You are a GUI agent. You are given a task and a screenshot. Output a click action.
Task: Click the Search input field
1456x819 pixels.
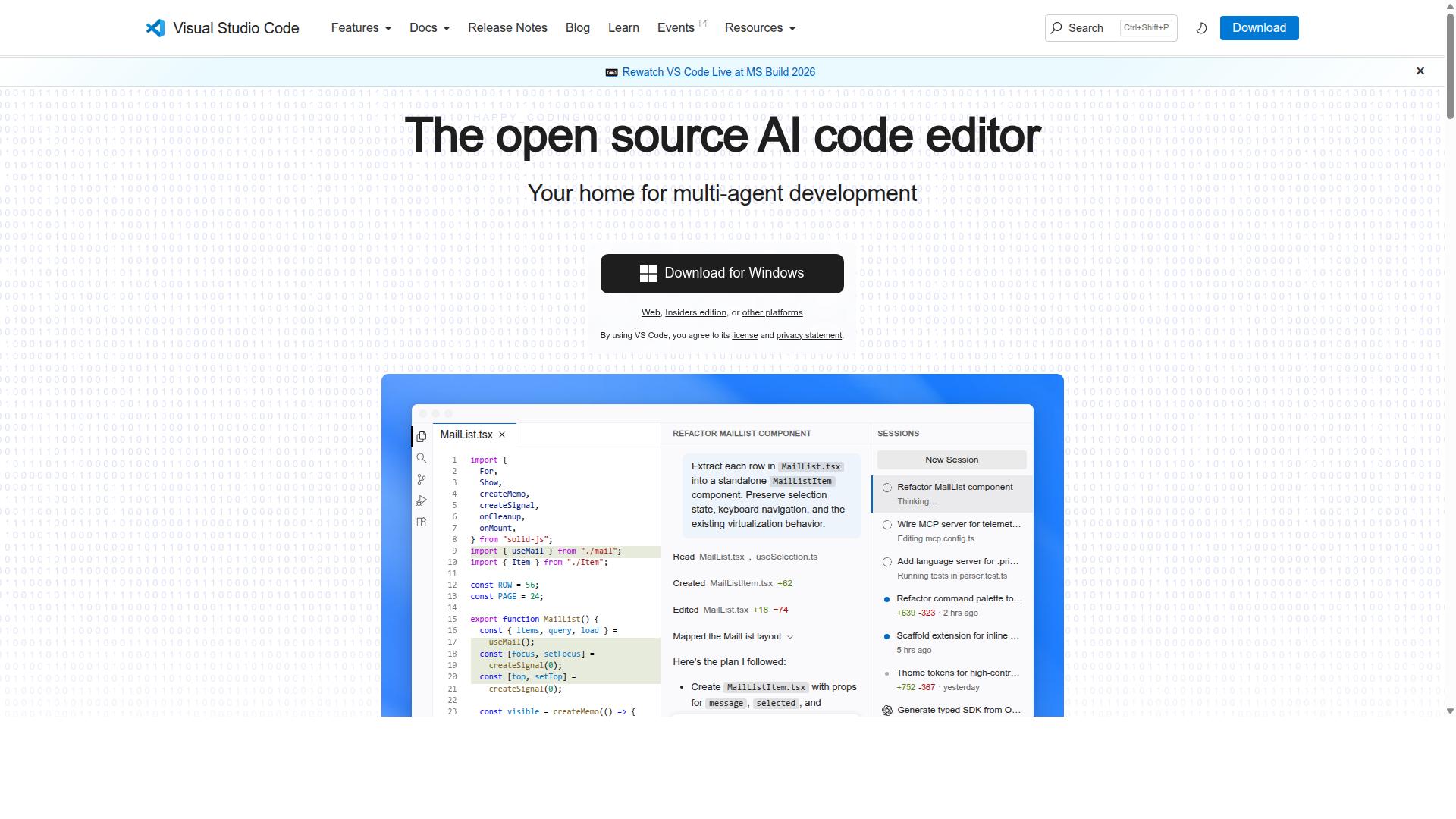click(1111, 28)
